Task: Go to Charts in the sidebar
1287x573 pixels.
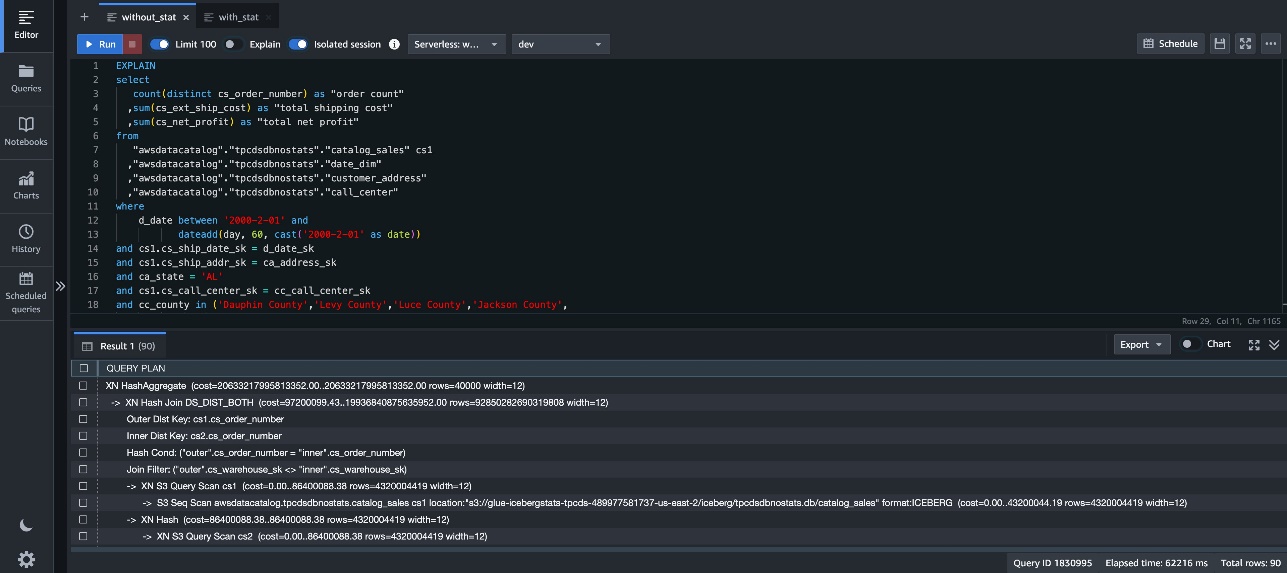Action: pos(26,185)
